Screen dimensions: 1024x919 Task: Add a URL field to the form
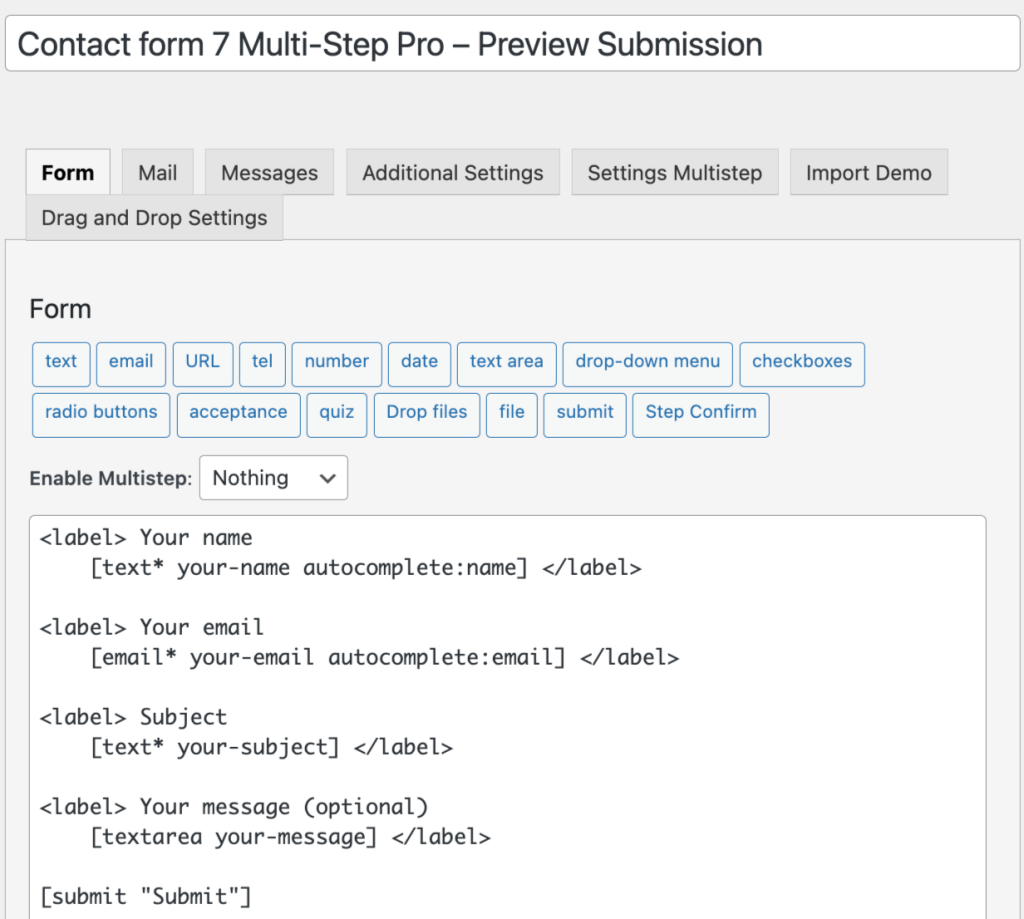[202, 364]
